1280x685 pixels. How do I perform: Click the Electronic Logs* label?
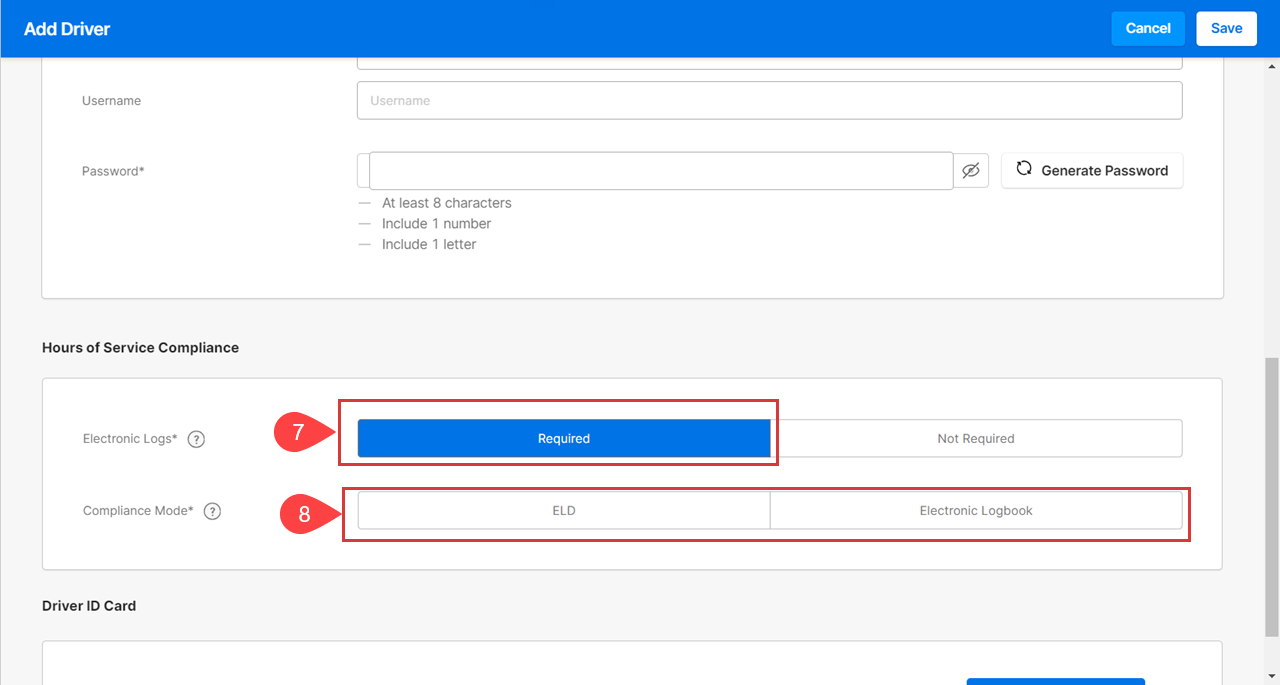[130, 439]
